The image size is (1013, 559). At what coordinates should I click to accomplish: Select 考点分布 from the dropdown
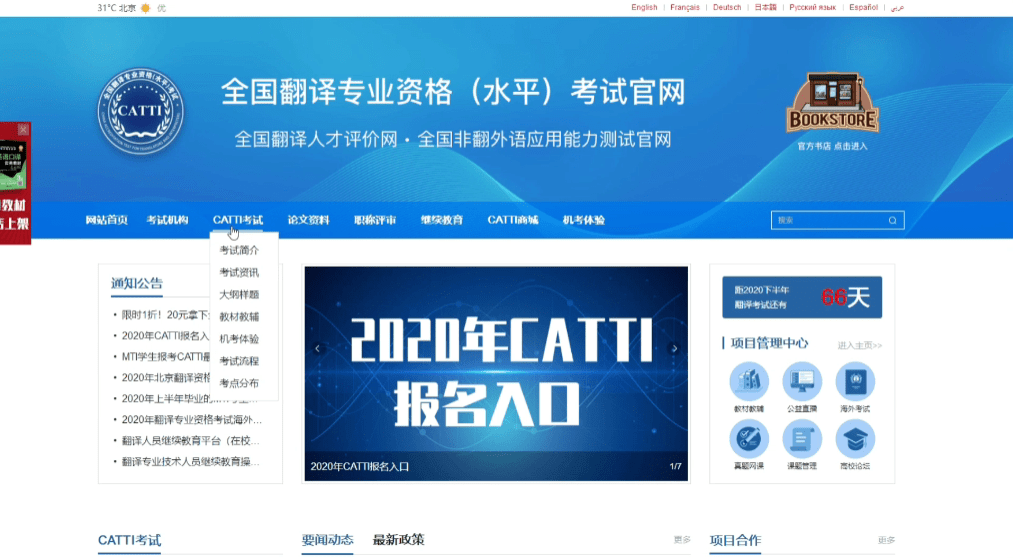tap(239, 383)
